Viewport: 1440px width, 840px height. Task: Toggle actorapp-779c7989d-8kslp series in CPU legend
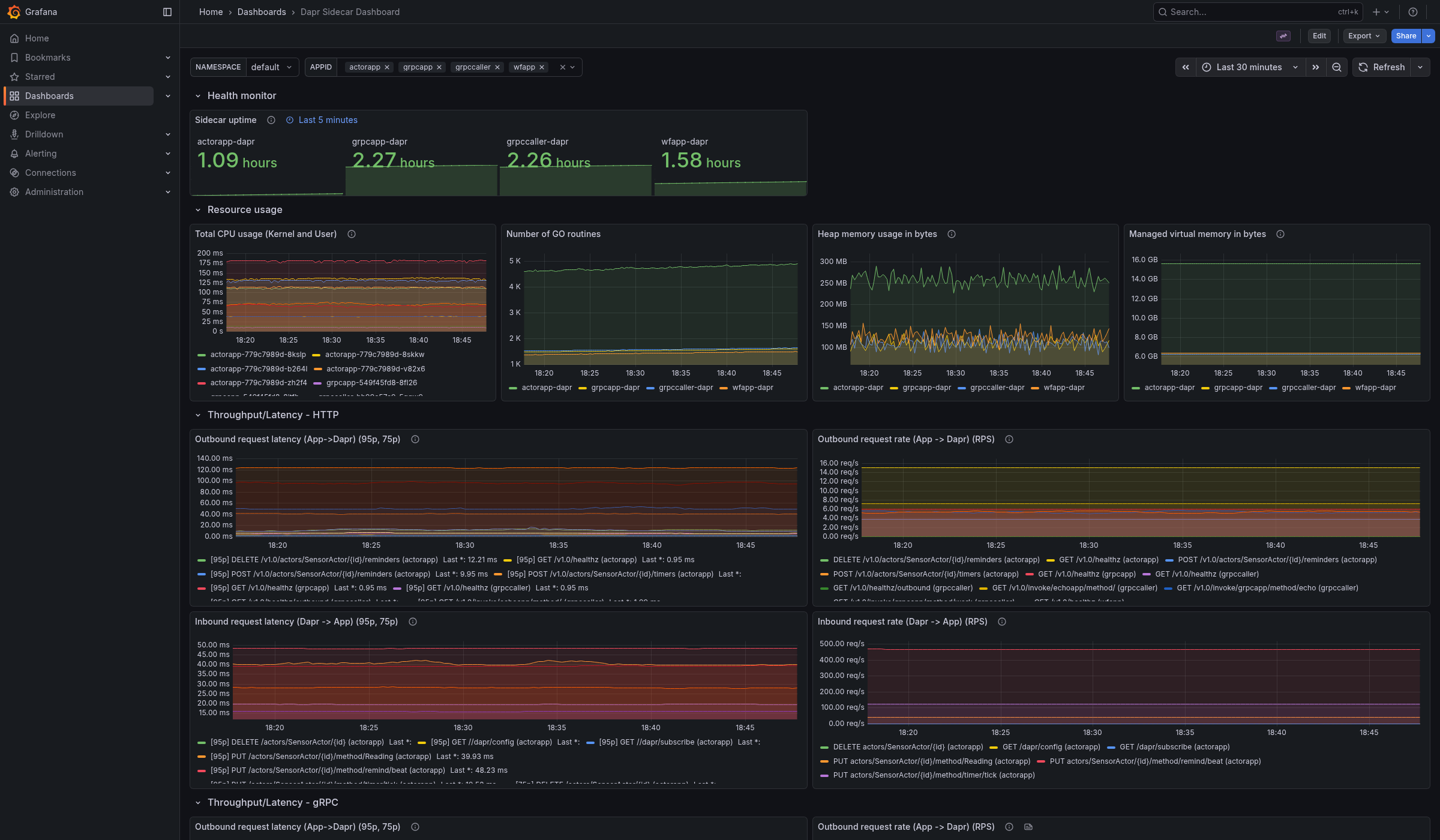pos(258,355)
